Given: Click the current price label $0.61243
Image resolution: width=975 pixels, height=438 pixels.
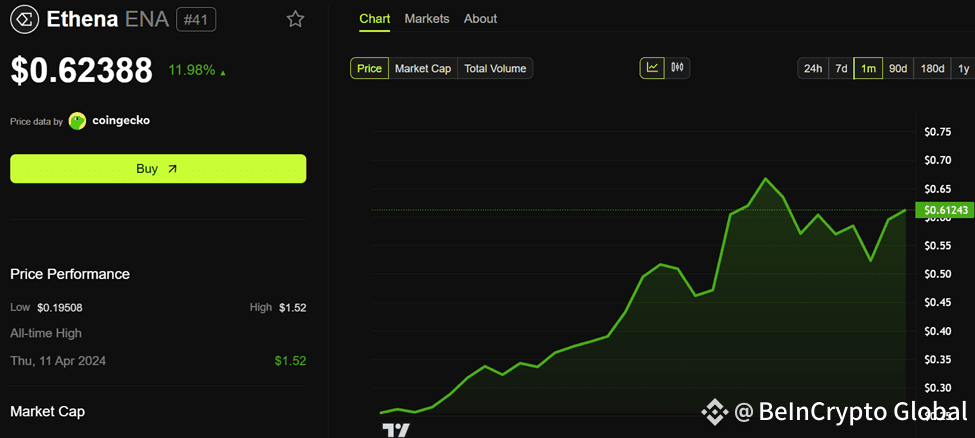Looking at the screenshot, I should [x=945, y=211].
